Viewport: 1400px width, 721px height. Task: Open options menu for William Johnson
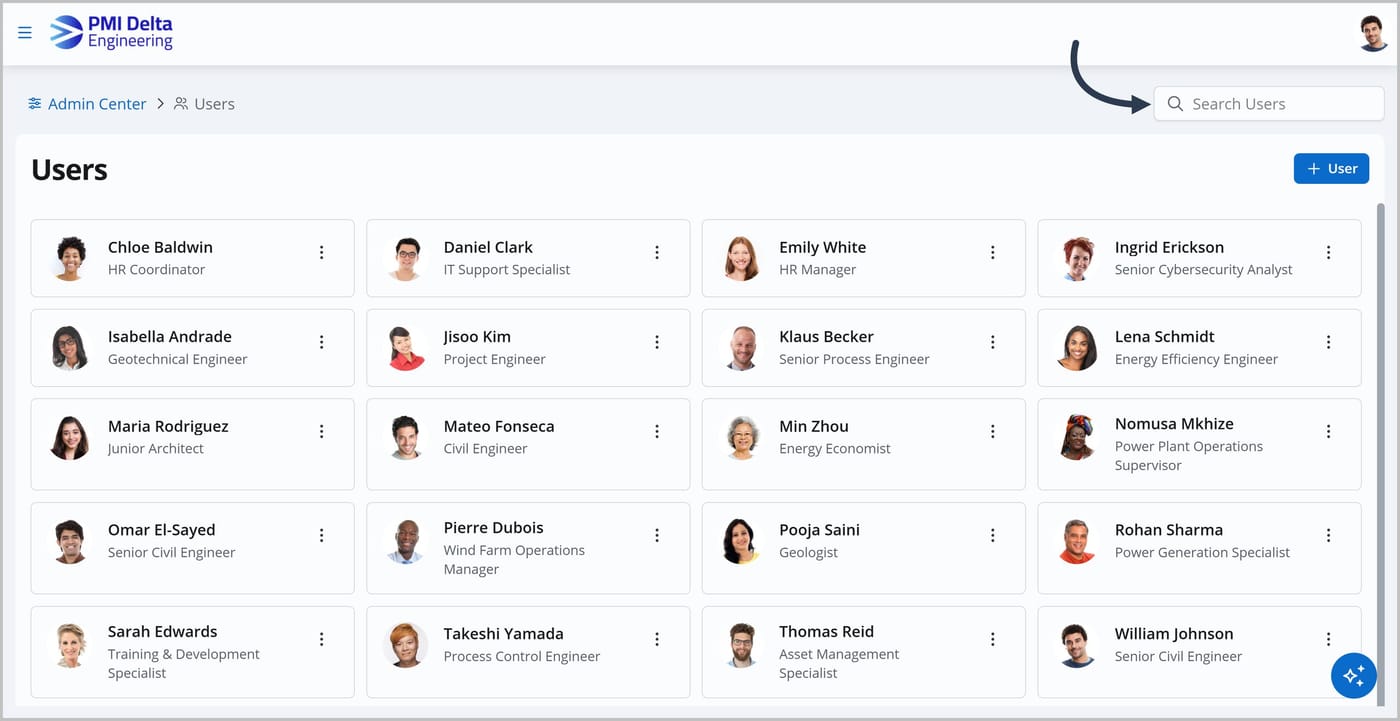(x=1329, y=639)
